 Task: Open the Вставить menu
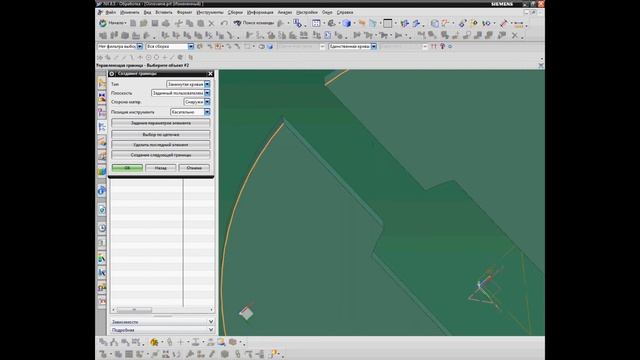(x=164, y=13)
